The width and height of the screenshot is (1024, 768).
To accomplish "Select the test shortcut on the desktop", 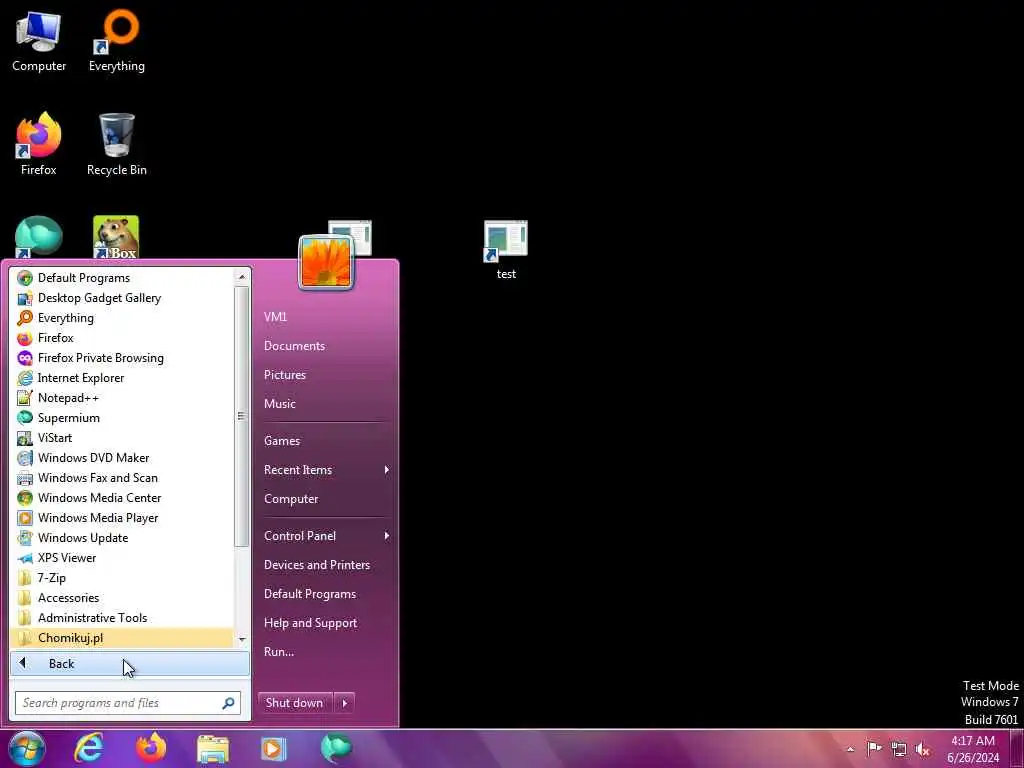I will tap(506, 250).
